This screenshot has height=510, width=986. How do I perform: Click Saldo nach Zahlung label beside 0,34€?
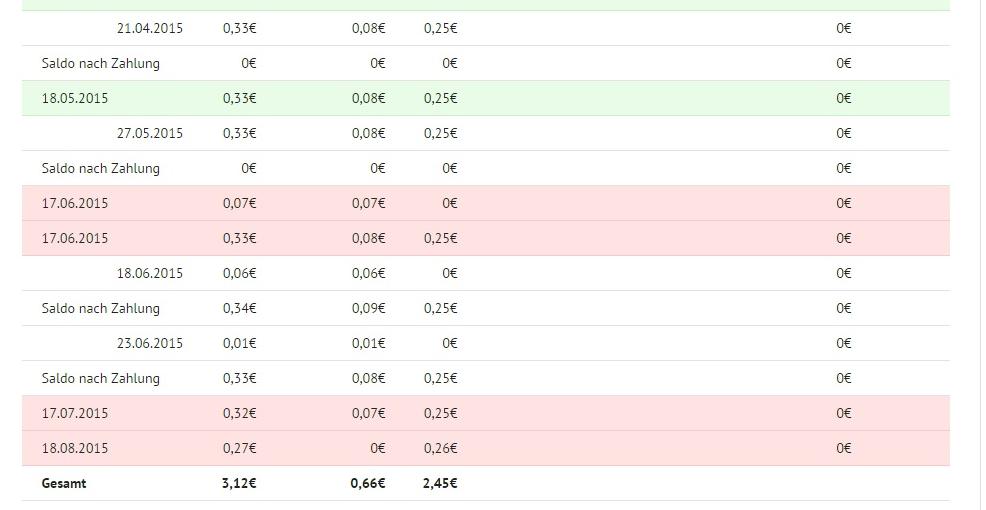pyautogui.click(x=100, y=308)
